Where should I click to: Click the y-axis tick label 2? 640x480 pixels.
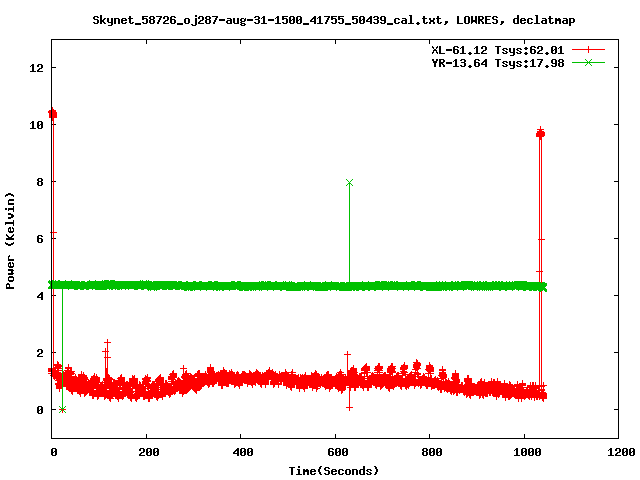pyautogui.click(x=40, y=353)
